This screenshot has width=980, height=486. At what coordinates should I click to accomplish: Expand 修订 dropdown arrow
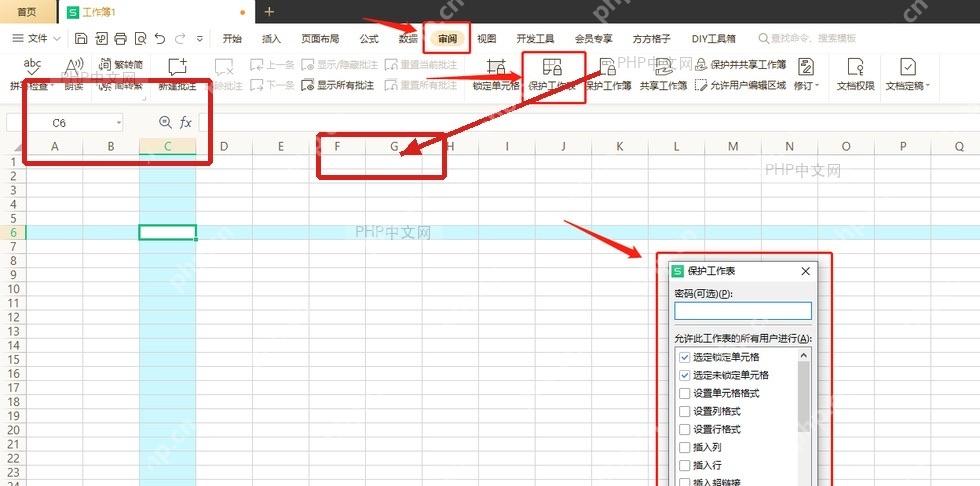pyautogui.click(x=818, y=86)
